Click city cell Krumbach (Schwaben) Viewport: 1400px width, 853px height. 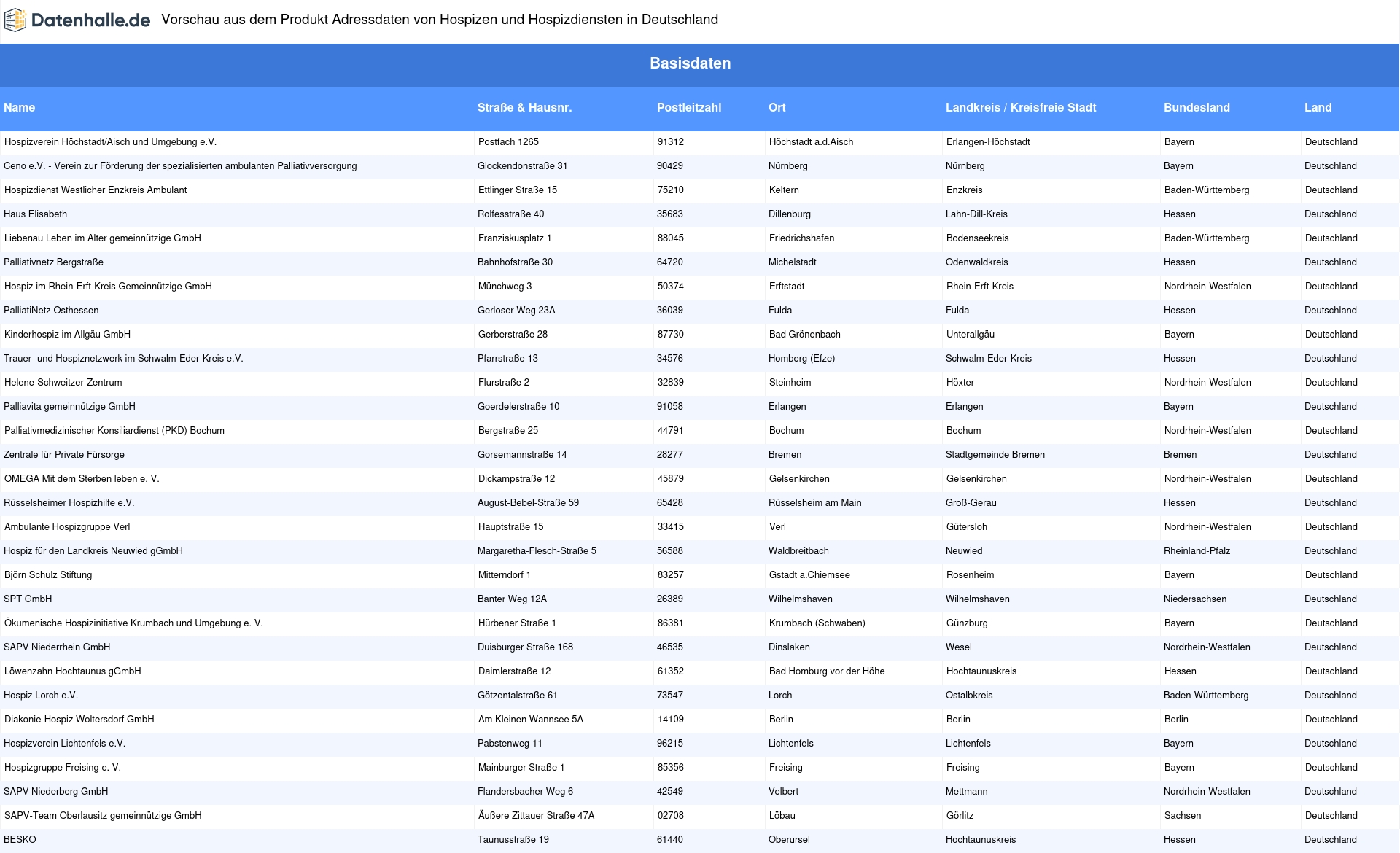click(x=817, y=623)
